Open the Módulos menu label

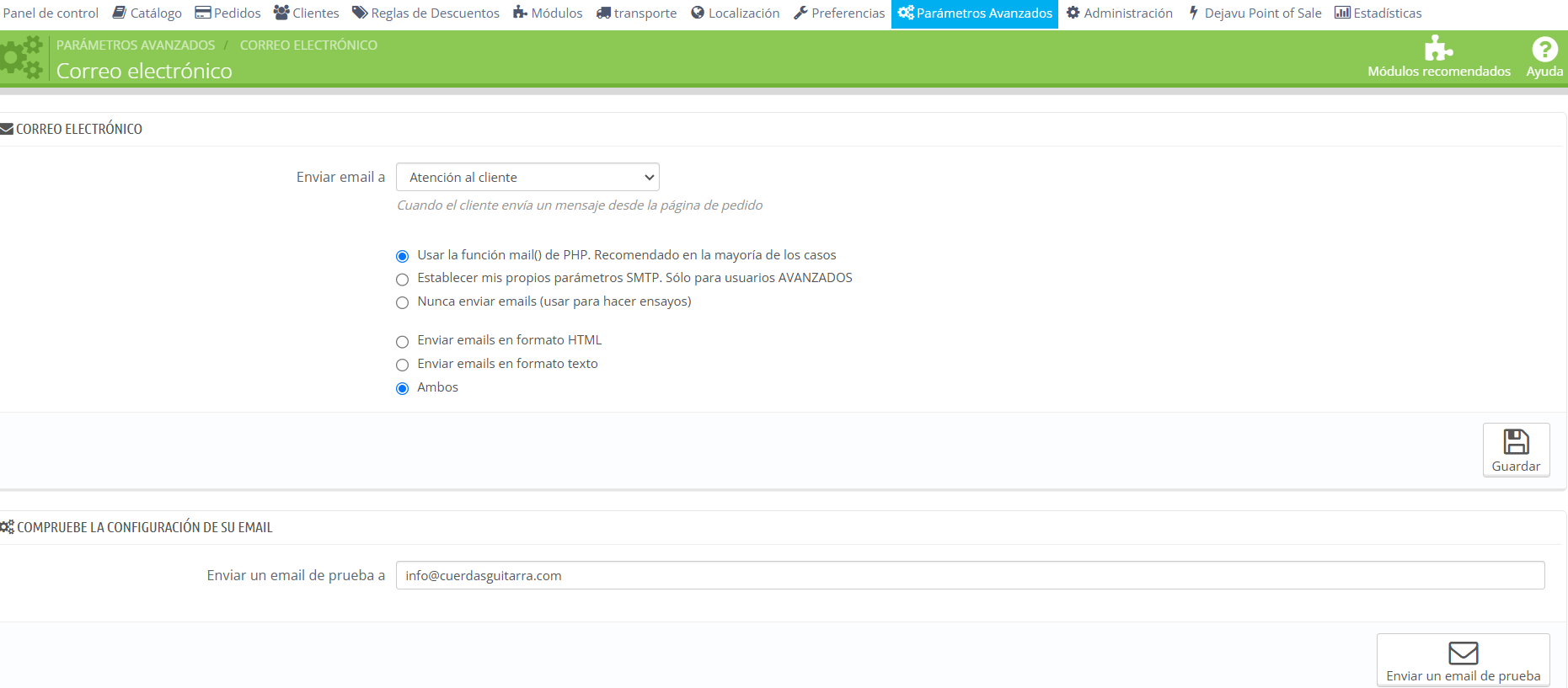pyautogui.click(x=557, y=13)
